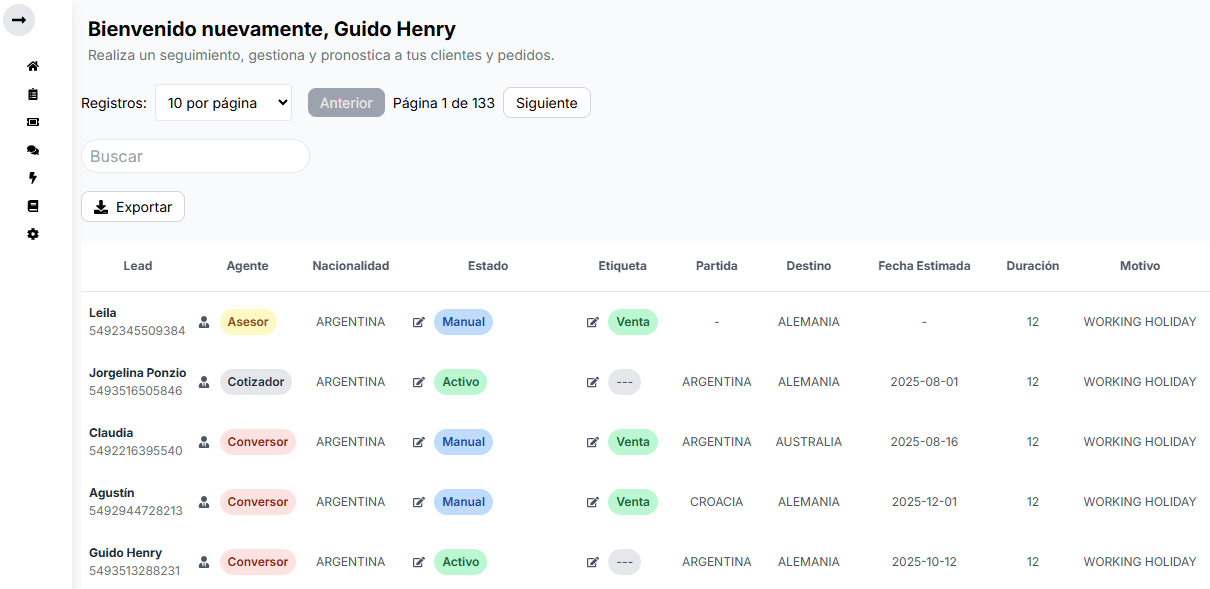Screen dimensions: 1210x589
Task: Open the chat bubbles icon in the sidebar
Action: coord(33,150)
